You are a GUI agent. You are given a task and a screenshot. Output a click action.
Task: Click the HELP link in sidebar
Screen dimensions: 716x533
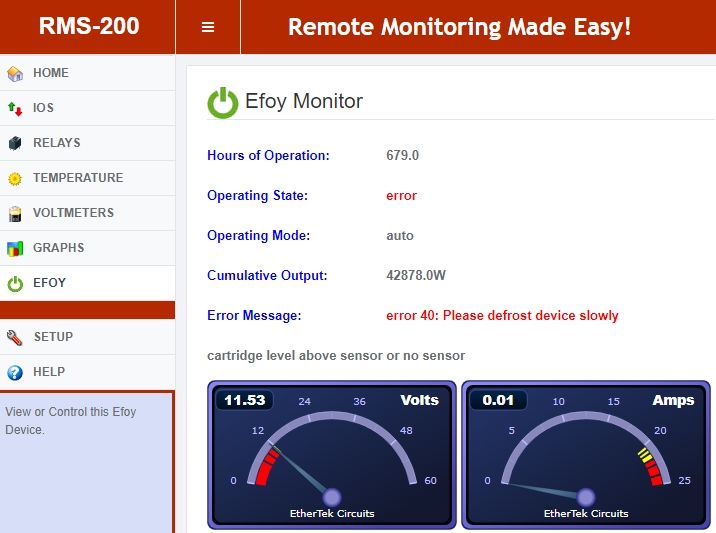[49, 372]
